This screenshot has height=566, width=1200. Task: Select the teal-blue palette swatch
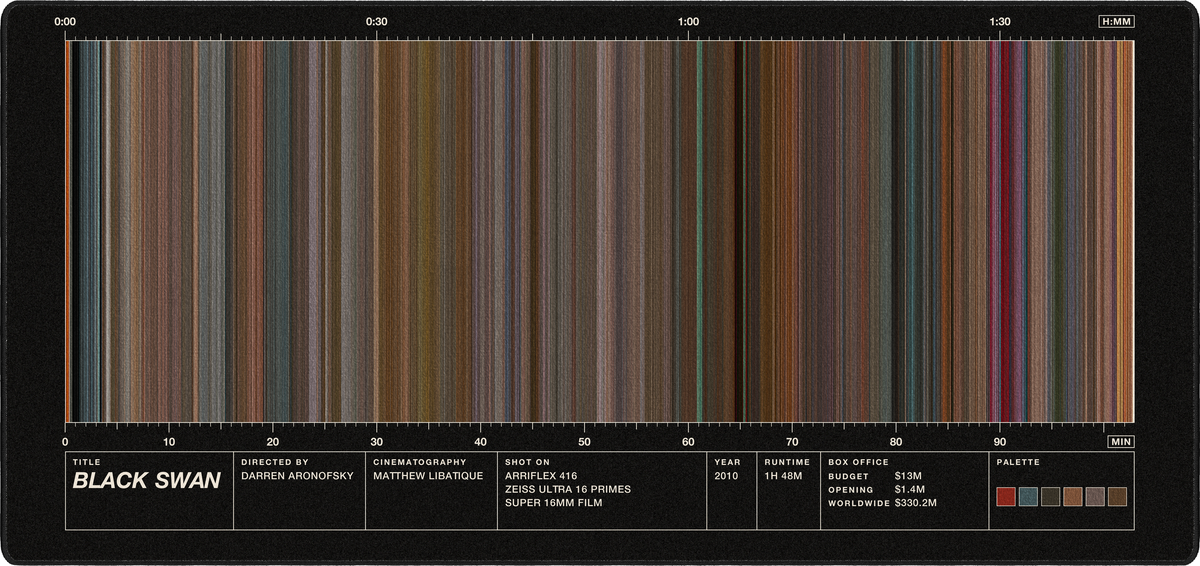(1029, 497)
